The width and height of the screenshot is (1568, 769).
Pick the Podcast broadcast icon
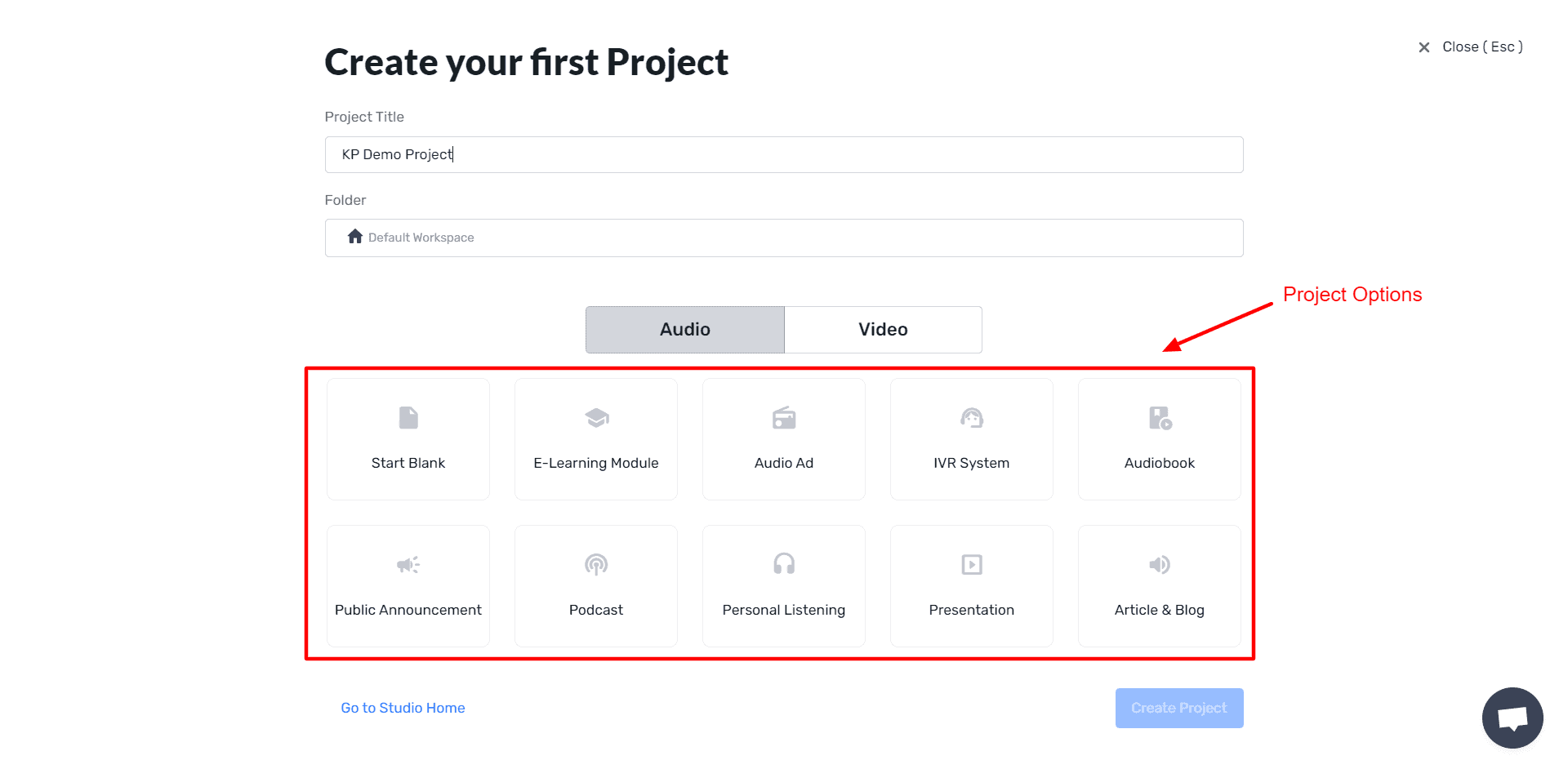coord(596,564)
